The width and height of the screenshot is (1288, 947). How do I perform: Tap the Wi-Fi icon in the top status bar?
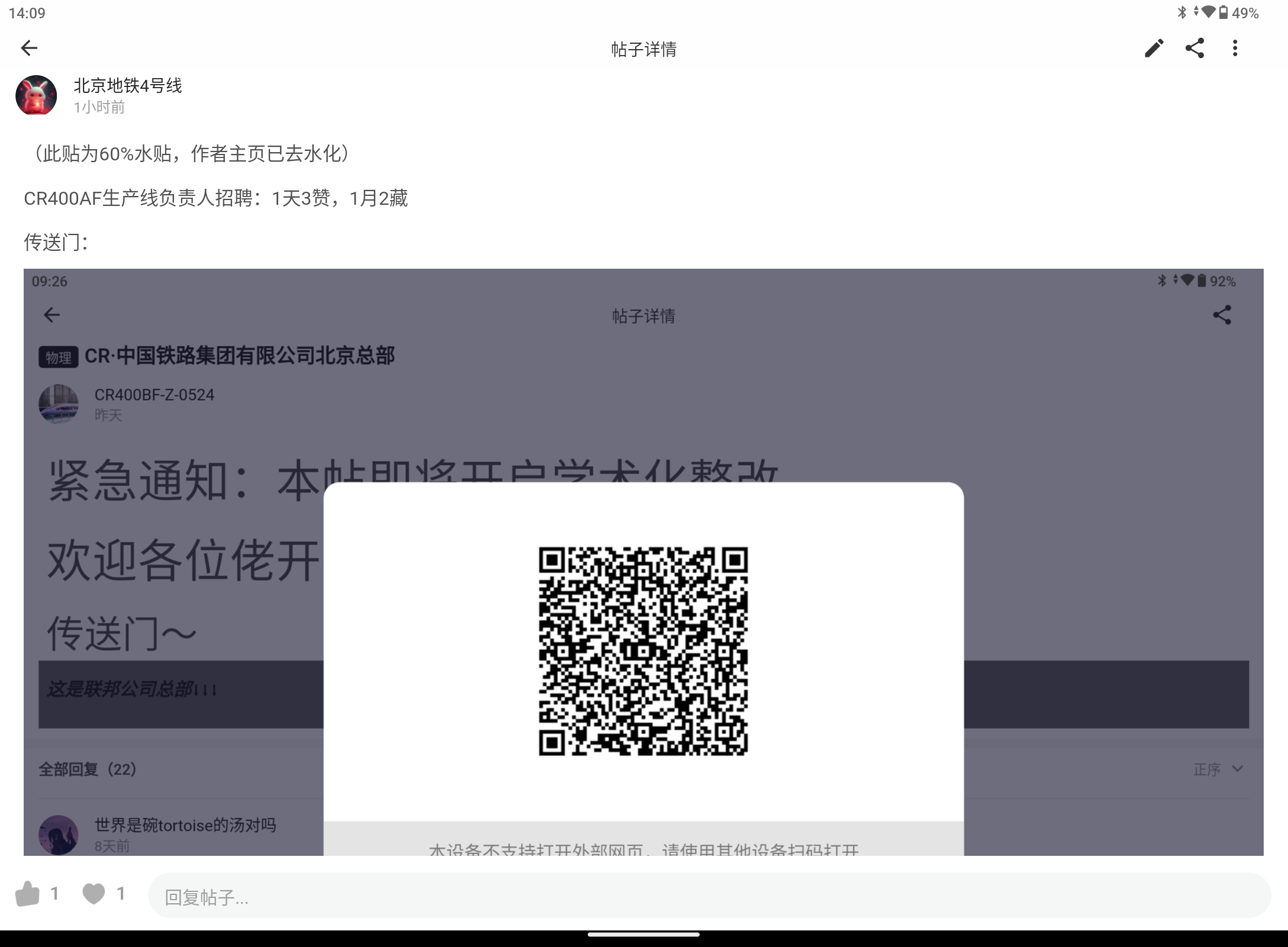coord(1208,12)
